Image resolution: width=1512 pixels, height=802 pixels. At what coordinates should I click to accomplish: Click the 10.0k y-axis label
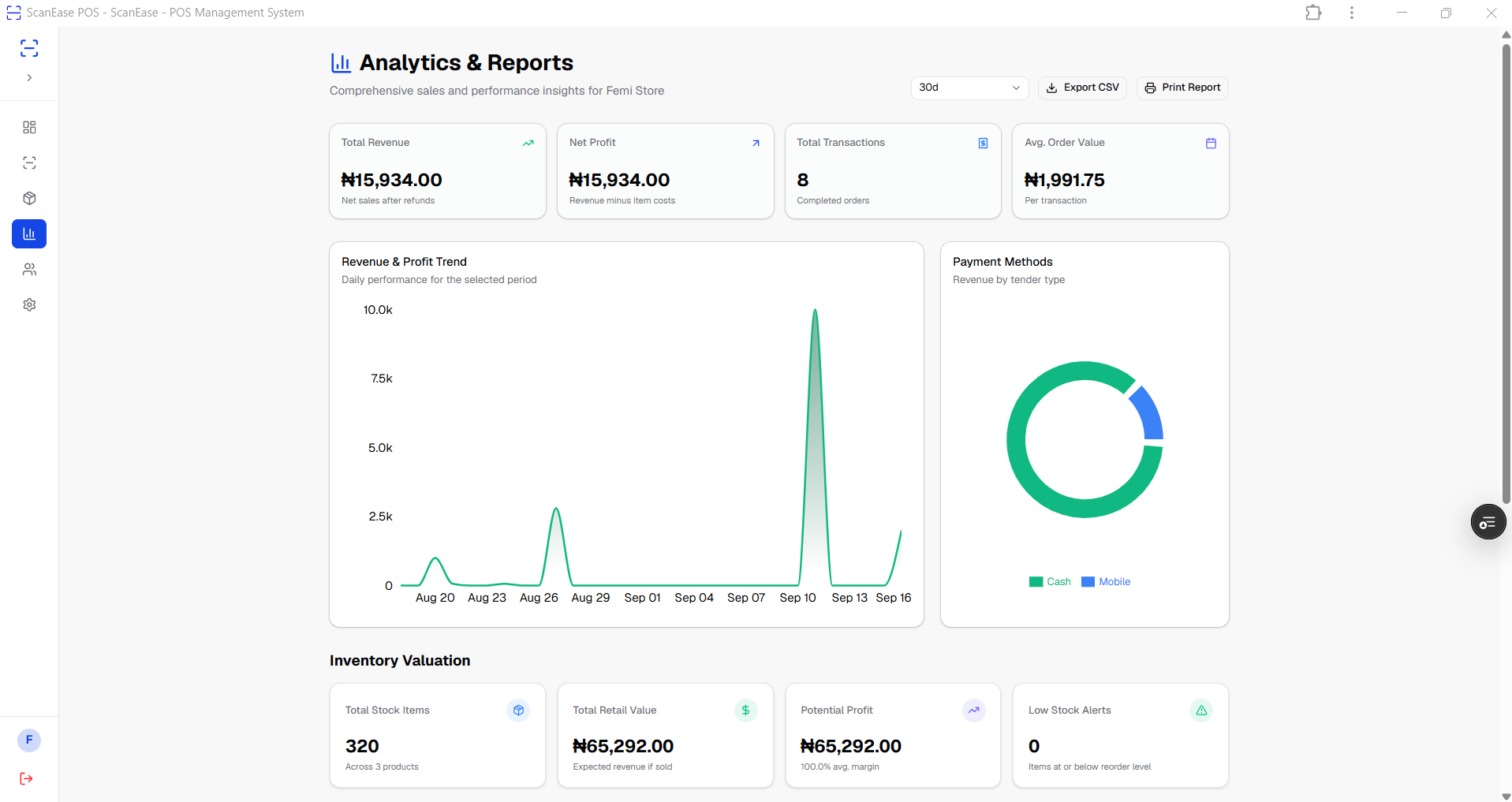tap(378, 310)
